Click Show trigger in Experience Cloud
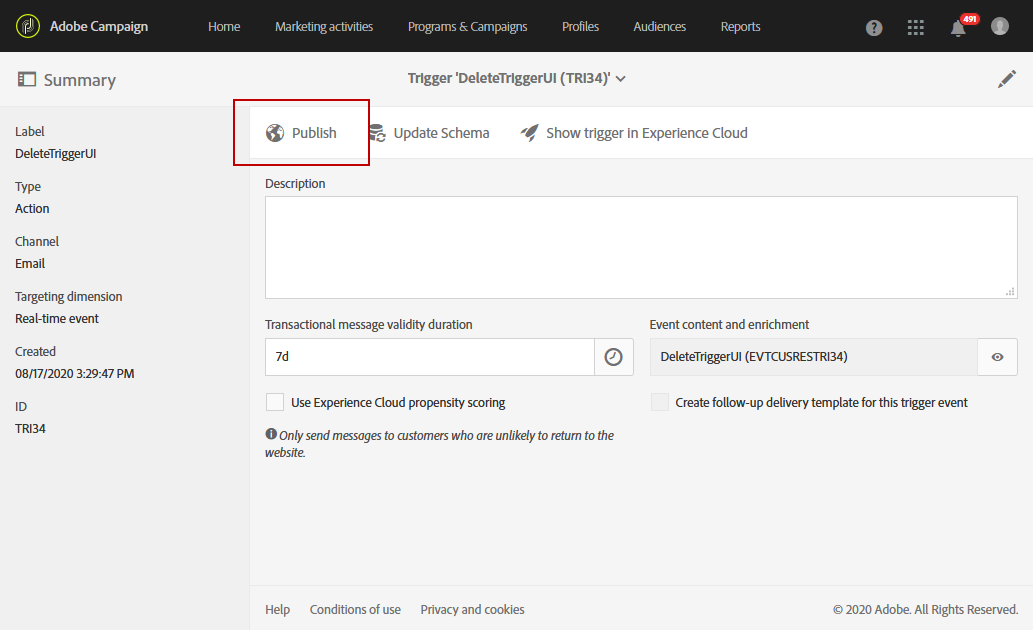Image resolution: width=1033 pixels, height=630 pixels. [x=647, y=133]
